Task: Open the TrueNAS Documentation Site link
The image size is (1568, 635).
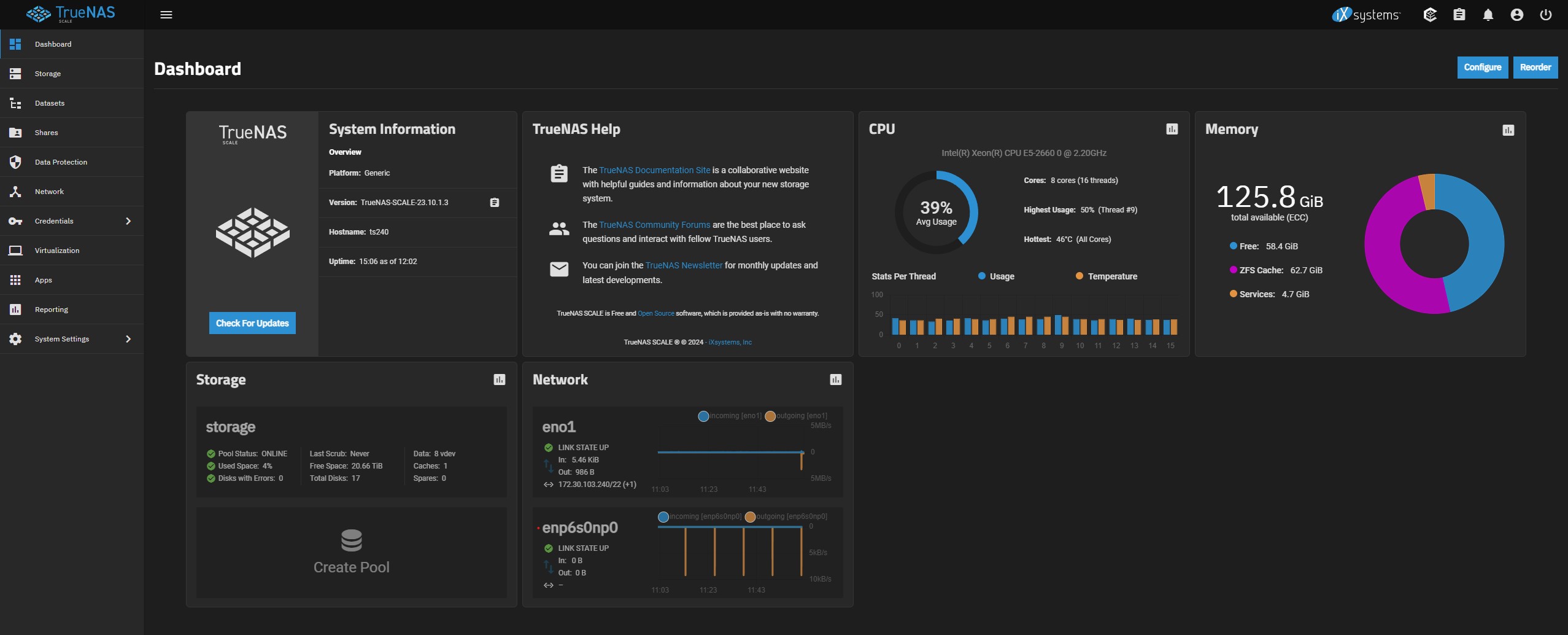Action: tap(654, 170)
